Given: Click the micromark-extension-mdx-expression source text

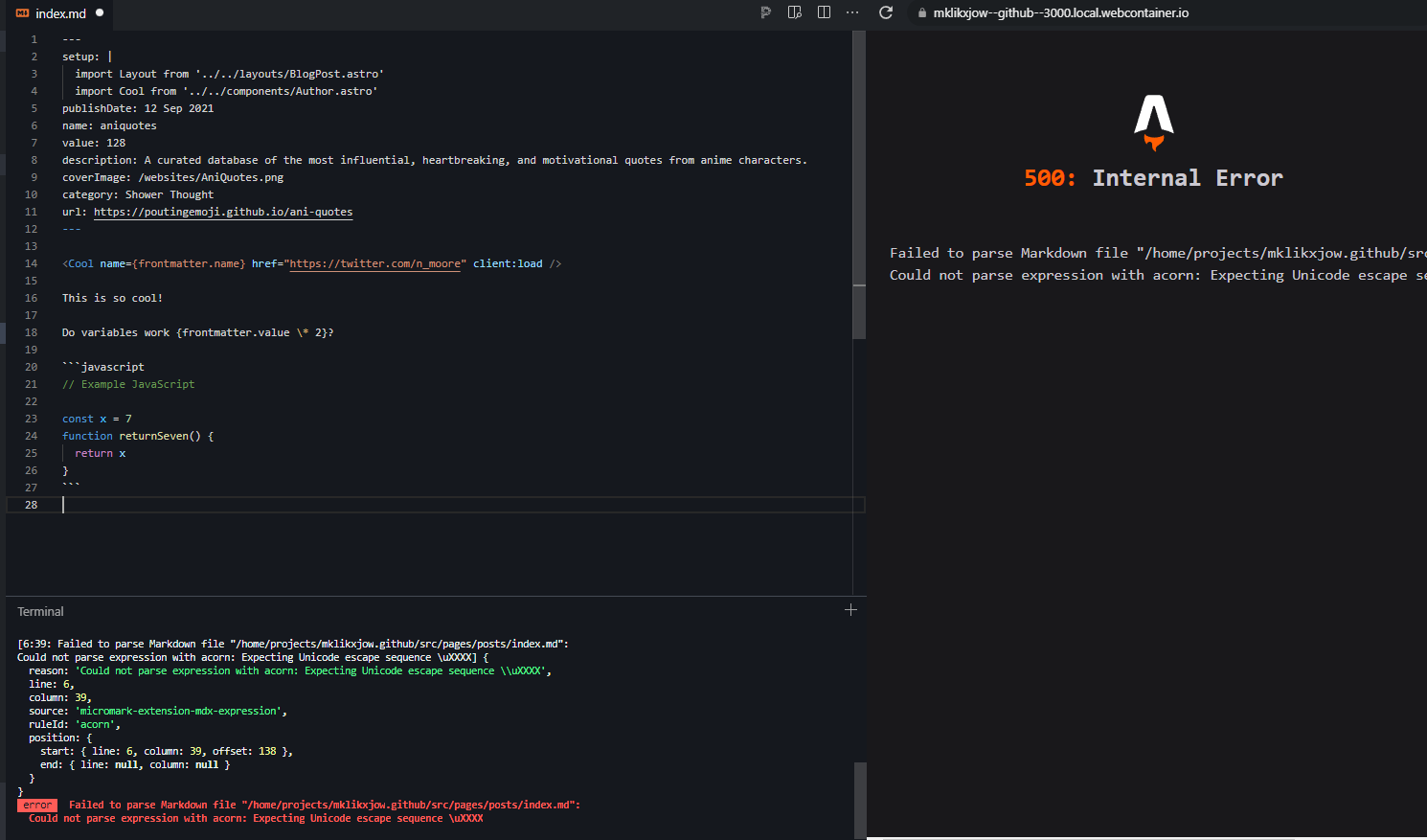Looking at the screenshot, I should coord(178,711).
